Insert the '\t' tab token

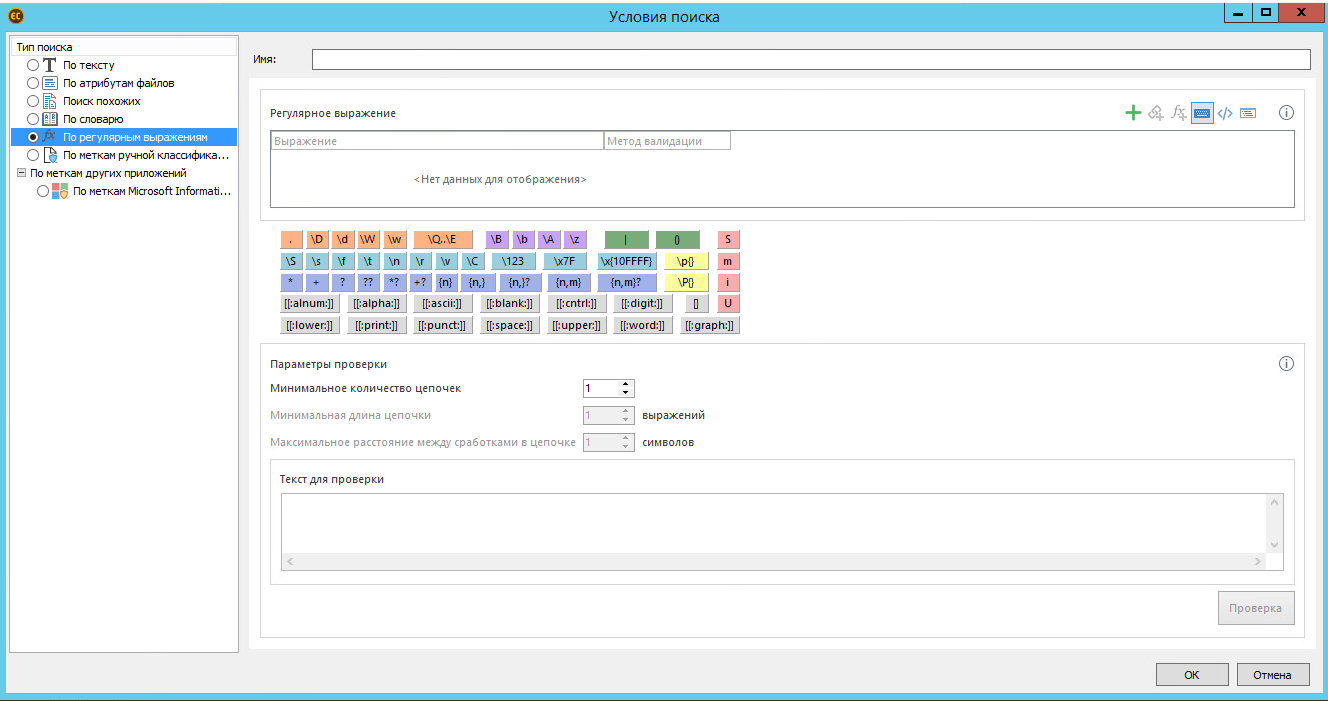[369, 261]
